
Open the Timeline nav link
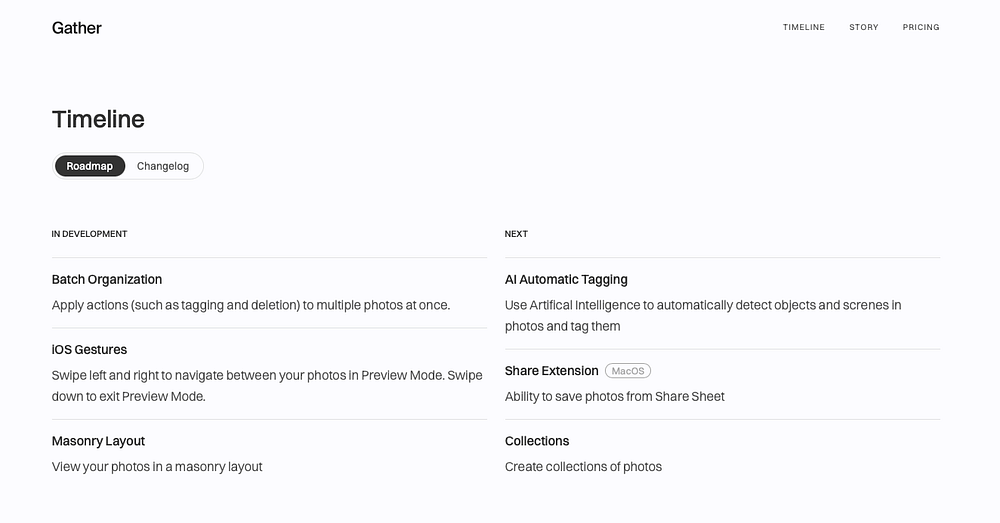coord(803,27)
